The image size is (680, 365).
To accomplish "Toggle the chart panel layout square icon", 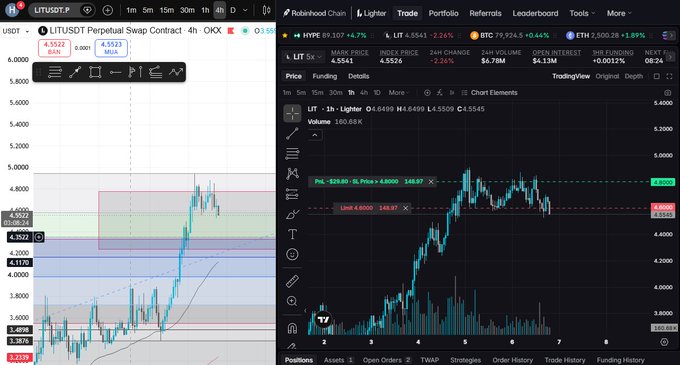I will (657, 76).
